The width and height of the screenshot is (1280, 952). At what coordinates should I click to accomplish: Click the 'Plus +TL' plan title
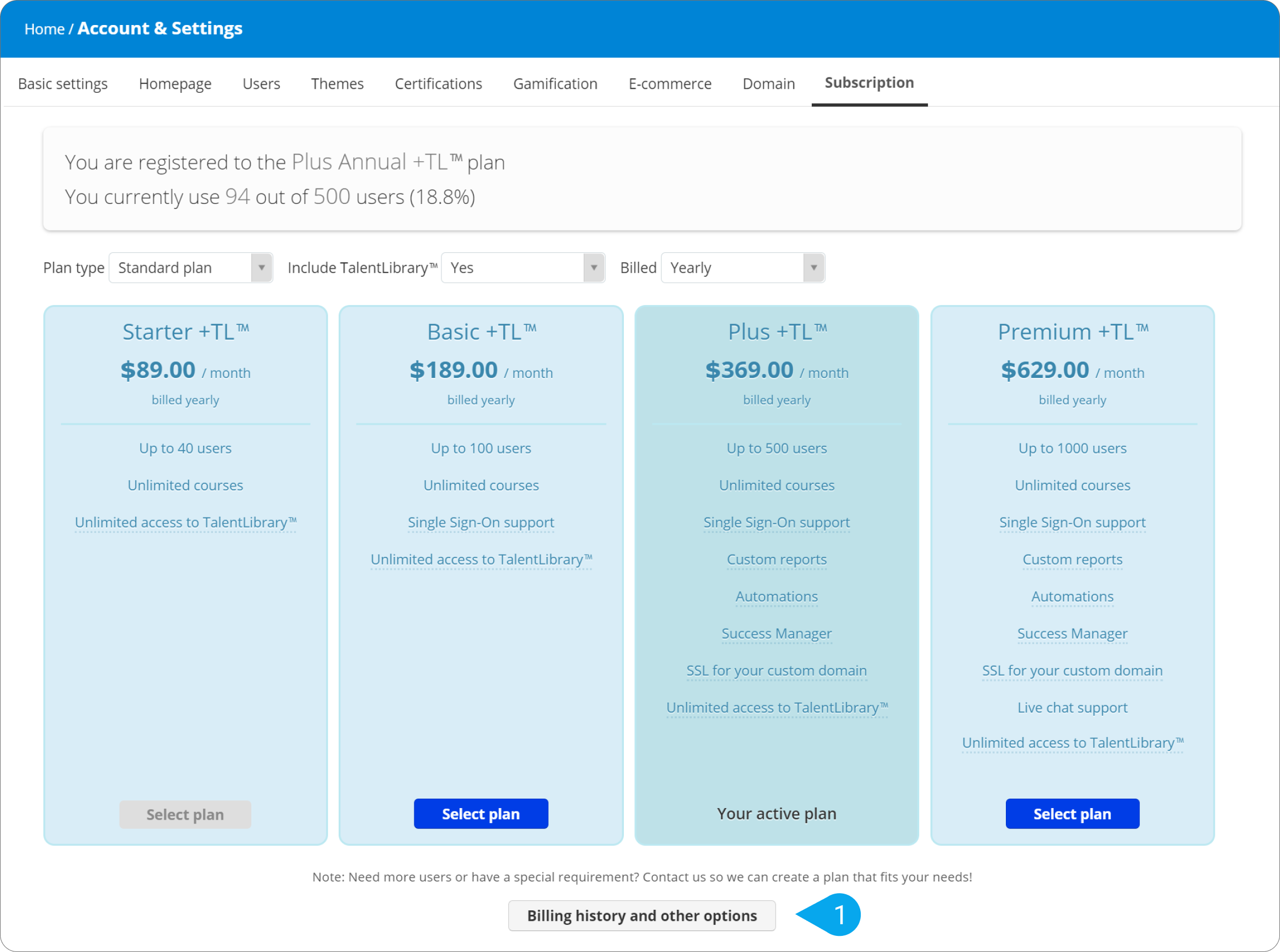777,331
